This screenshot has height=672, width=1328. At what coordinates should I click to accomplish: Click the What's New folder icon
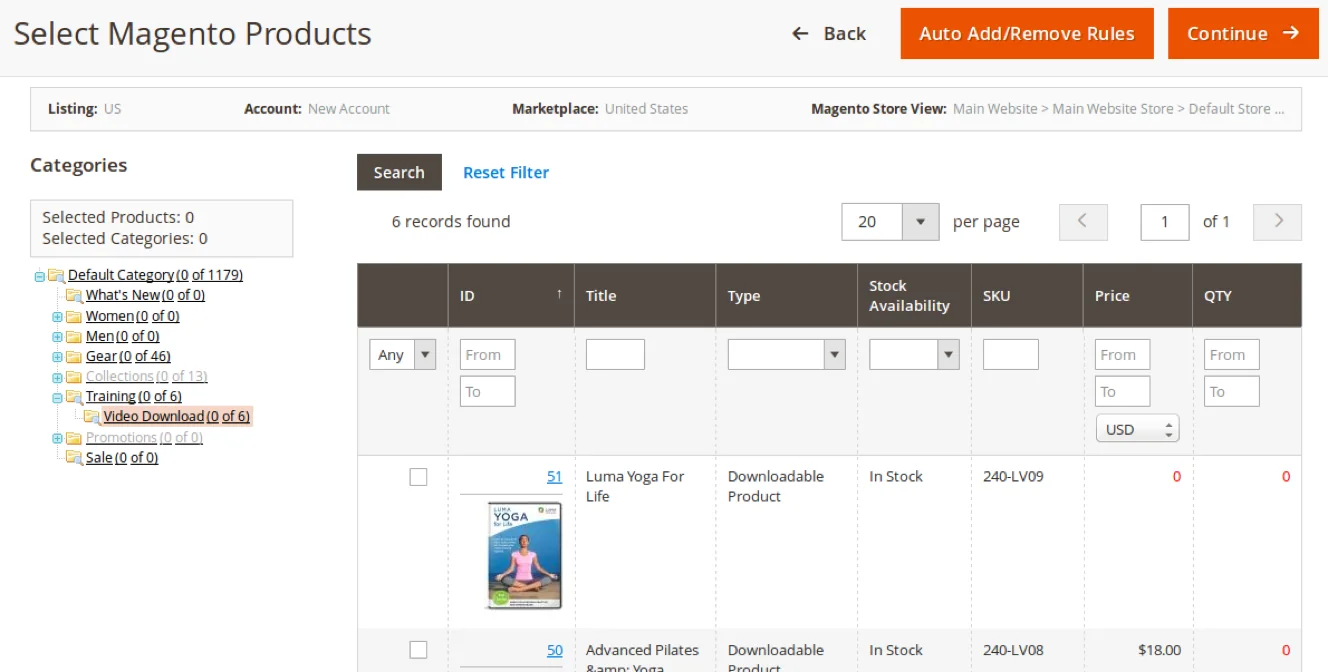pyautogui.click(x=74, y=296)
